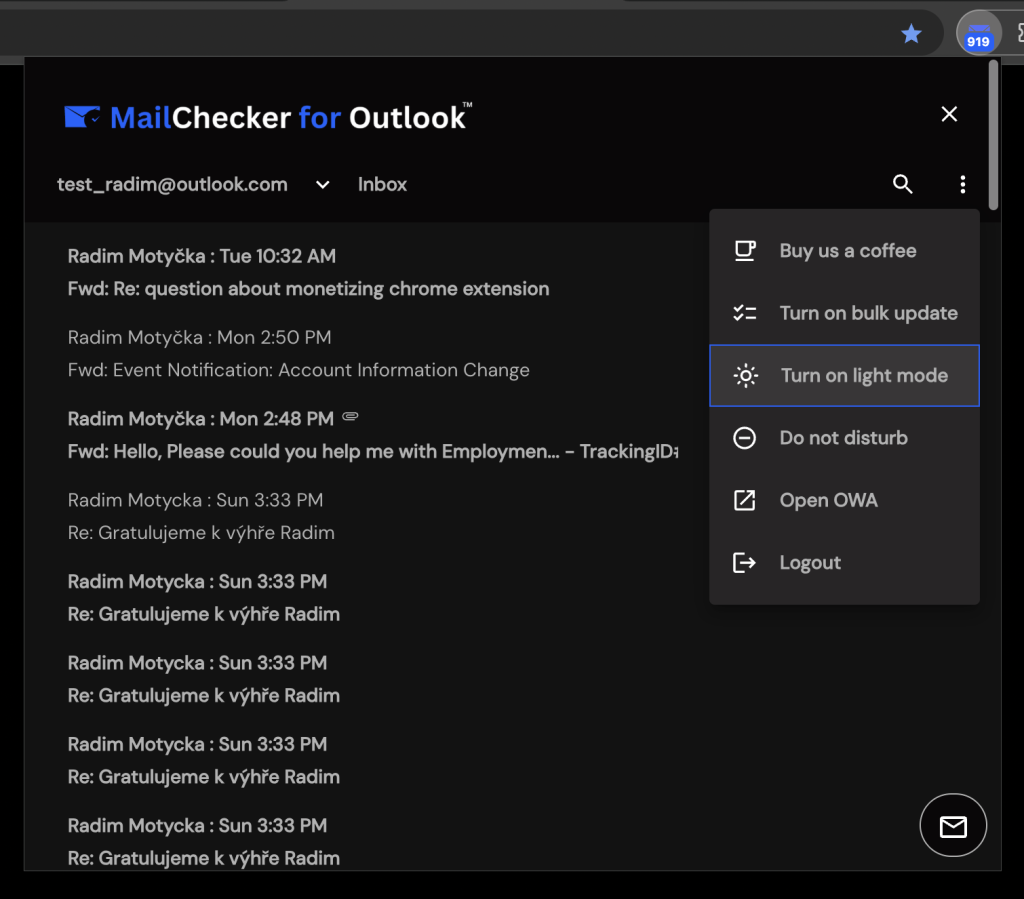1024x899 pixels.
Task: Open the search magnifier in MailChecker
Action: click(903, 184)
